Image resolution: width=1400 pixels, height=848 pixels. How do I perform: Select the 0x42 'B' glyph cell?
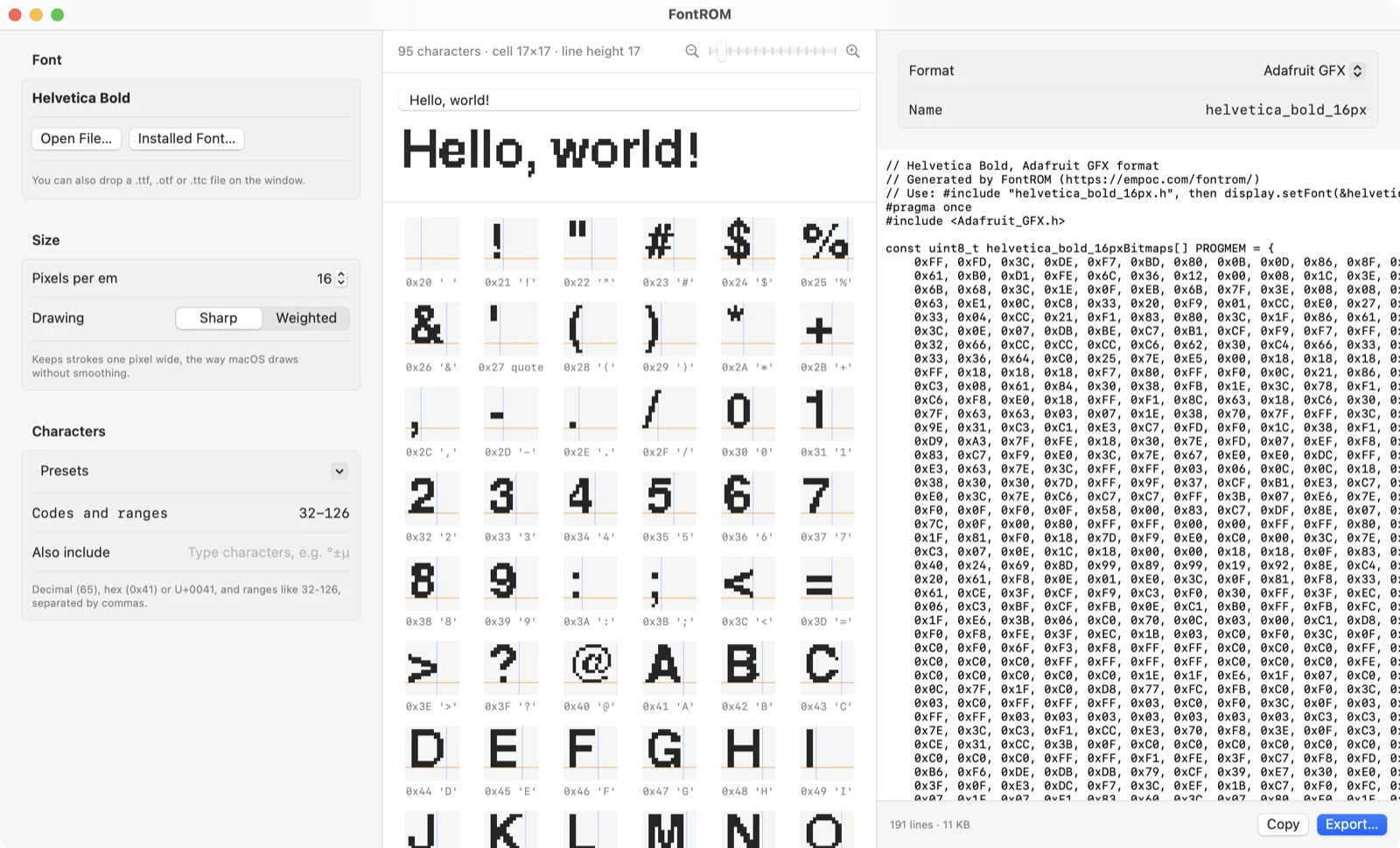coord(748,677)
